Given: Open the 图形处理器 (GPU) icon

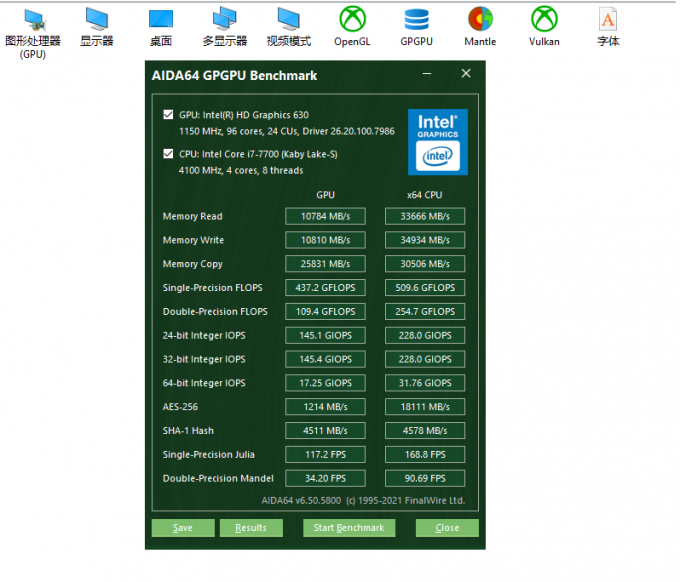Looking at the screenshot, I should click(33, 33).
